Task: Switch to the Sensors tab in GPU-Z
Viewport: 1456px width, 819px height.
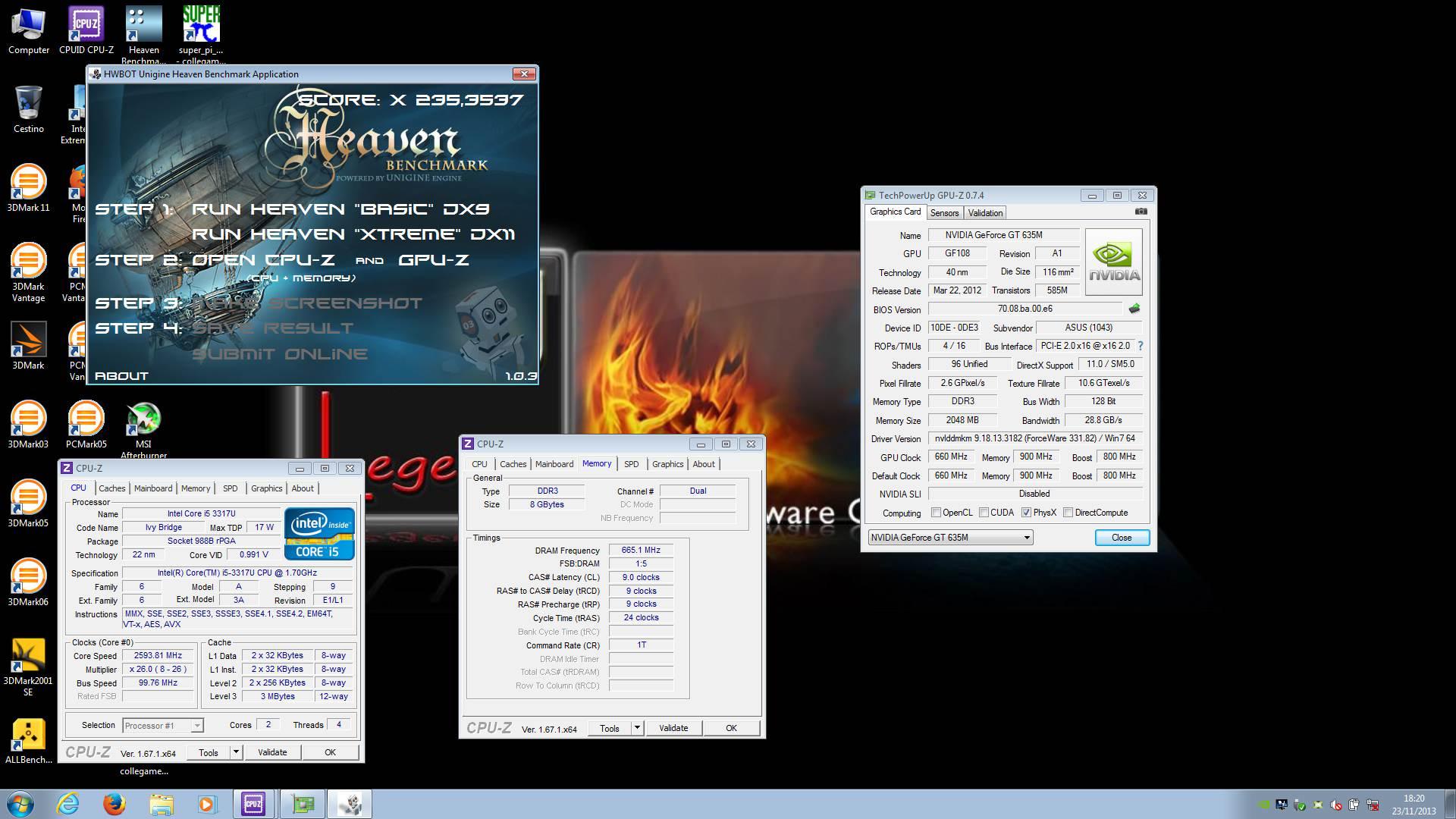Action: (x=944, y=213)
